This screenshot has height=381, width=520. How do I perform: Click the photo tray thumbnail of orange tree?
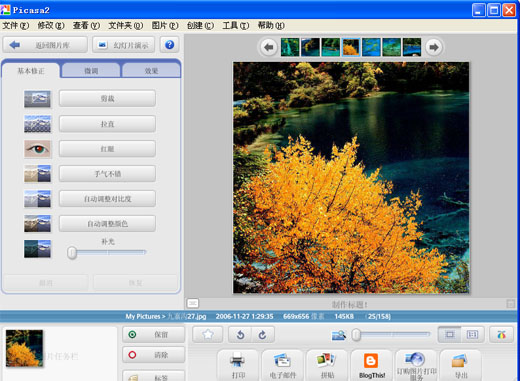[x=24, y=348]
